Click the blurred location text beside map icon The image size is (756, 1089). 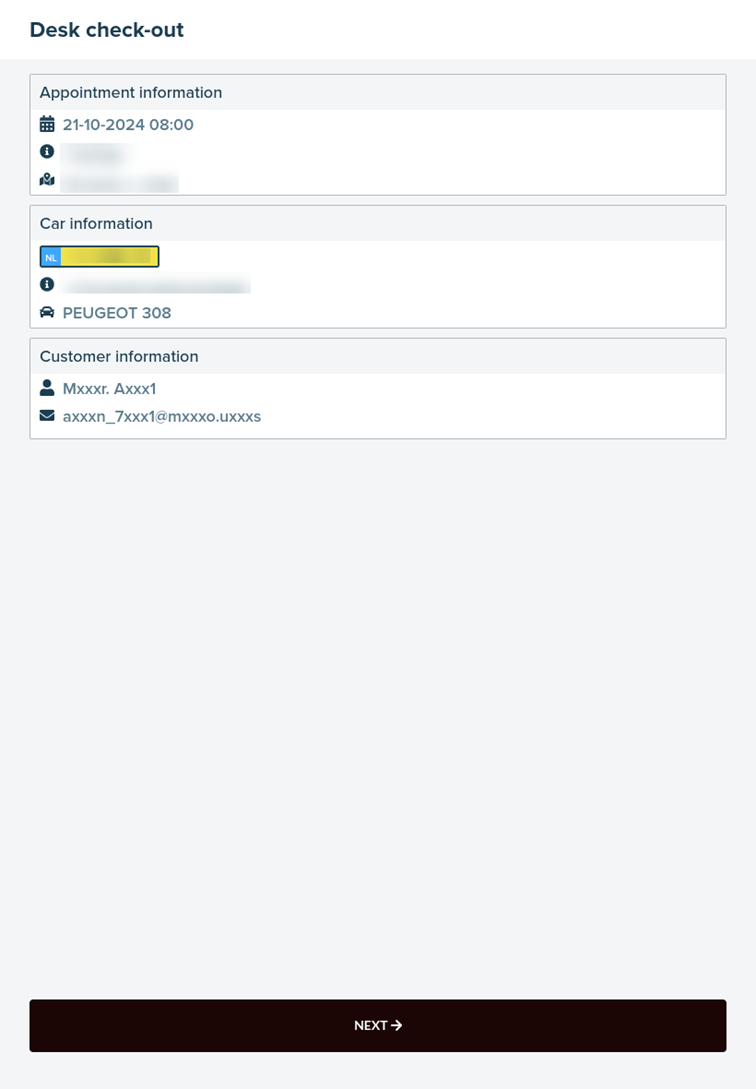tap(119, 182)
